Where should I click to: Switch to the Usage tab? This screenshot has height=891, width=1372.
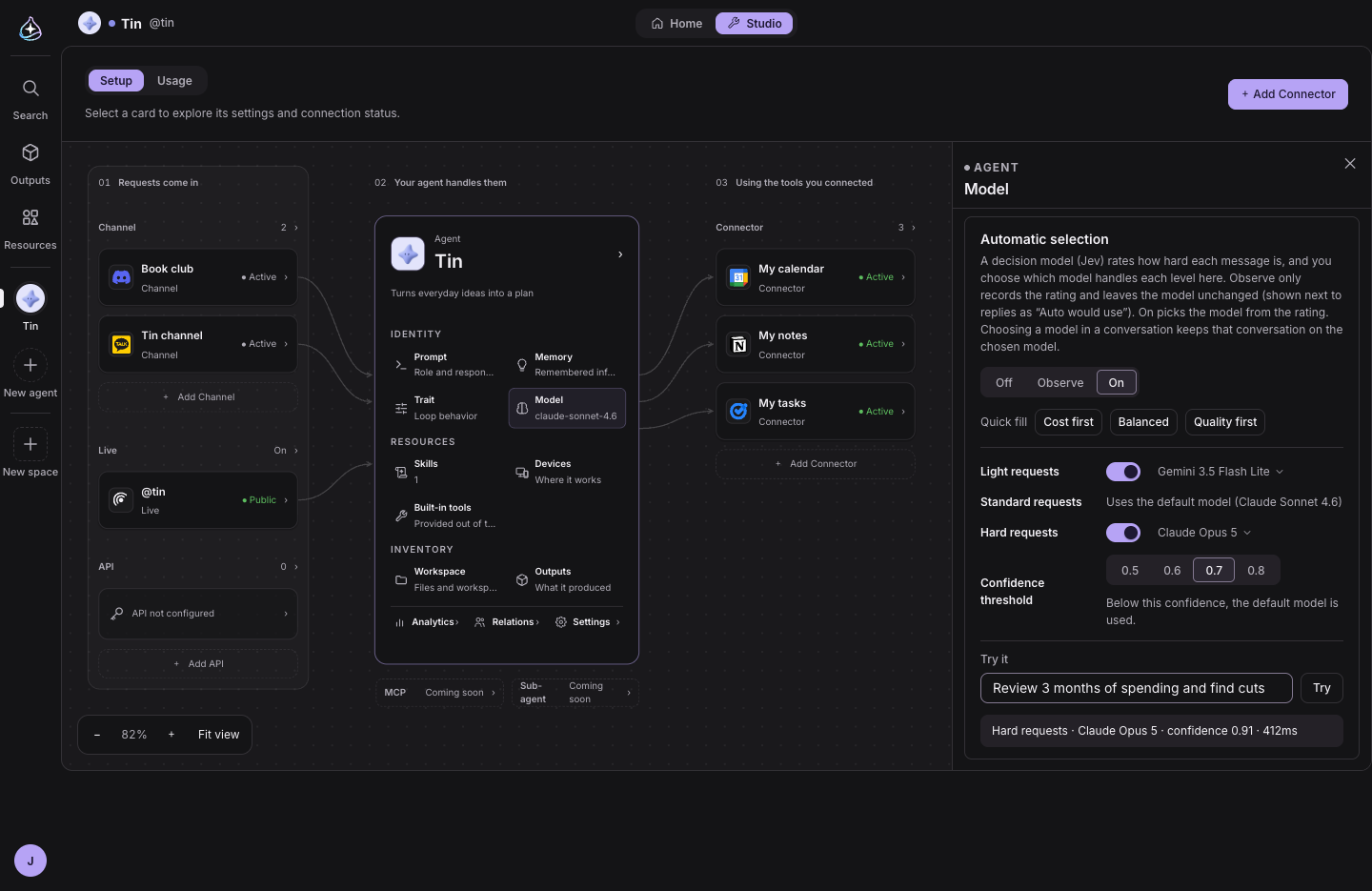point(174,81)
